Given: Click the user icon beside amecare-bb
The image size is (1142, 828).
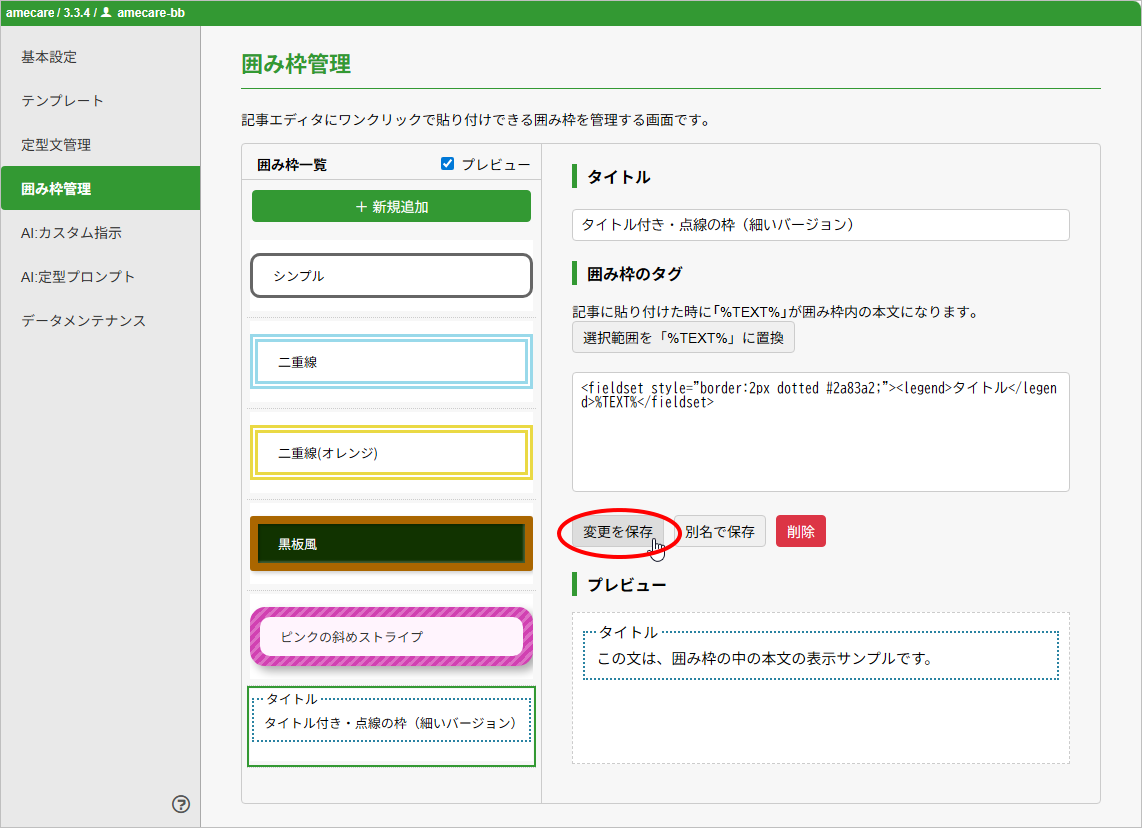Looking at the screenshot, I should click(x=107, y=13).
